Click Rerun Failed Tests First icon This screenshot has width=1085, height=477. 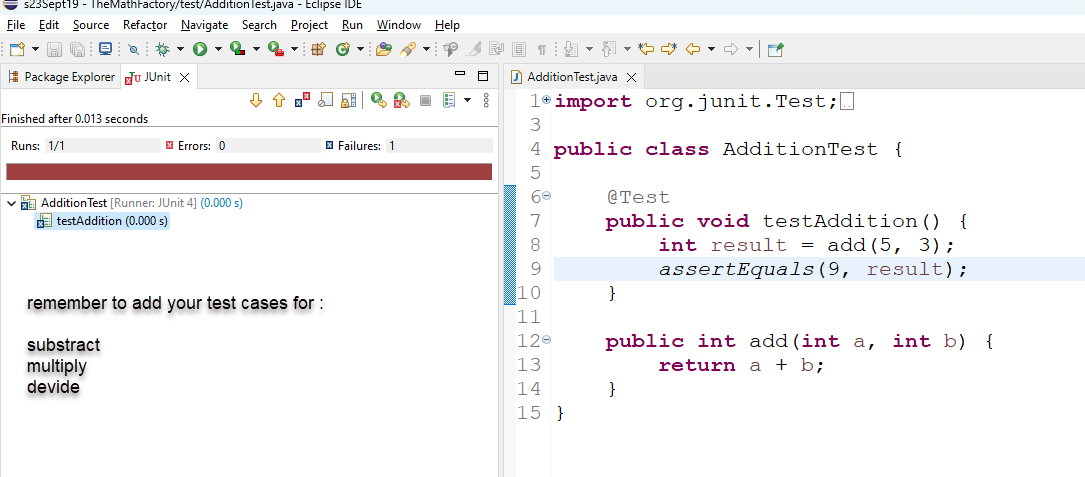(x=401, y=100)
